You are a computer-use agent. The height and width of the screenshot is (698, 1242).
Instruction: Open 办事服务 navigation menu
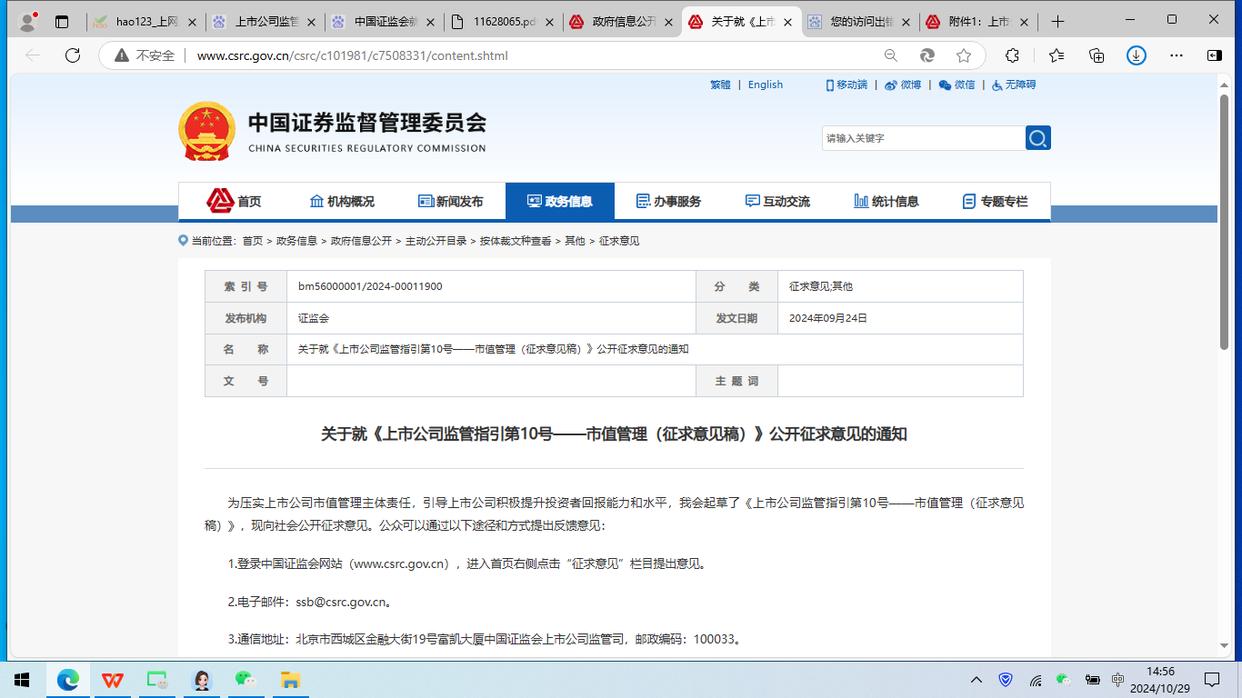[669, 201]
